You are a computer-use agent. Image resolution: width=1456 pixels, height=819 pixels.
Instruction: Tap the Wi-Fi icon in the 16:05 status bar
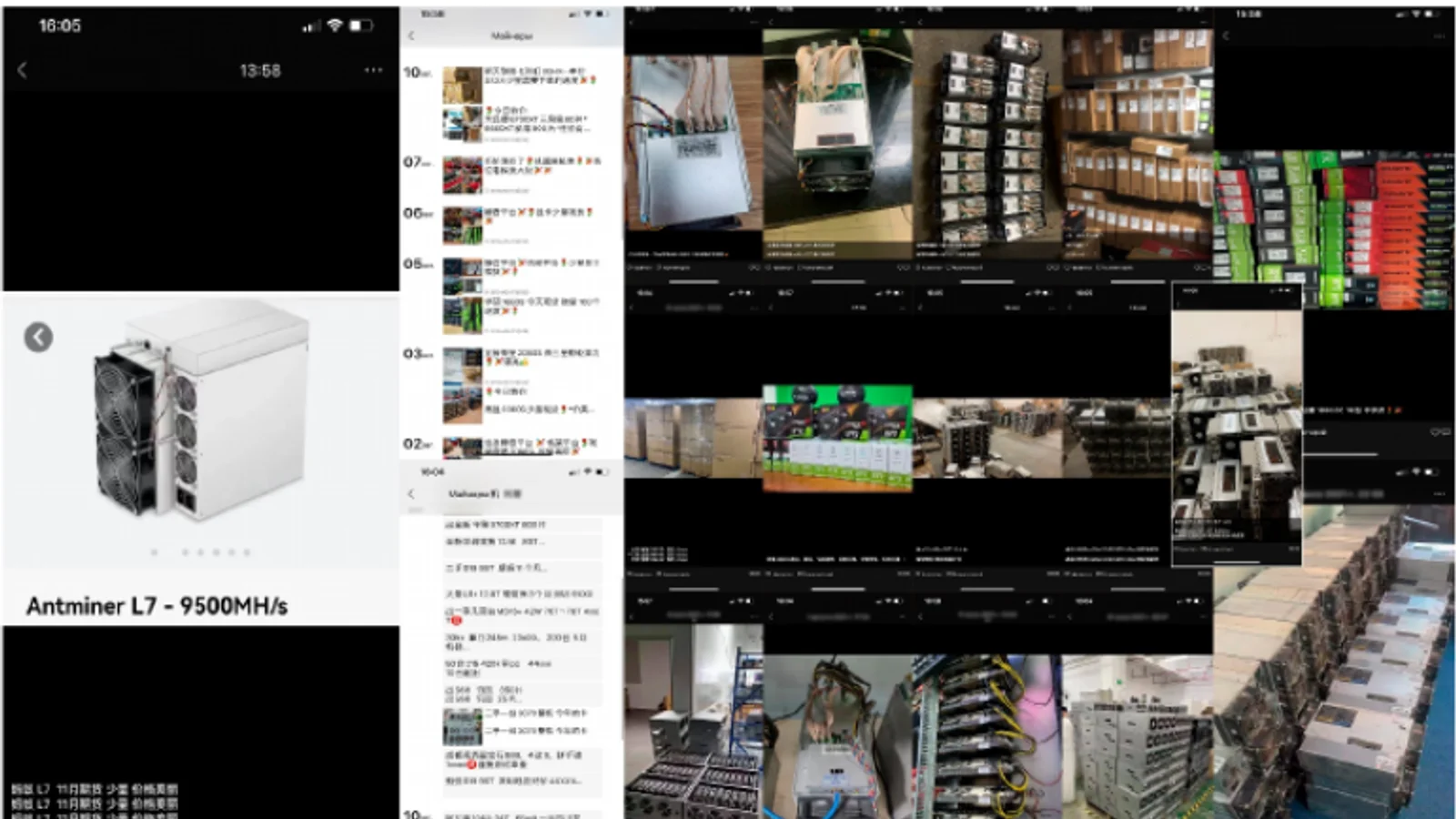tap(335, 25)
